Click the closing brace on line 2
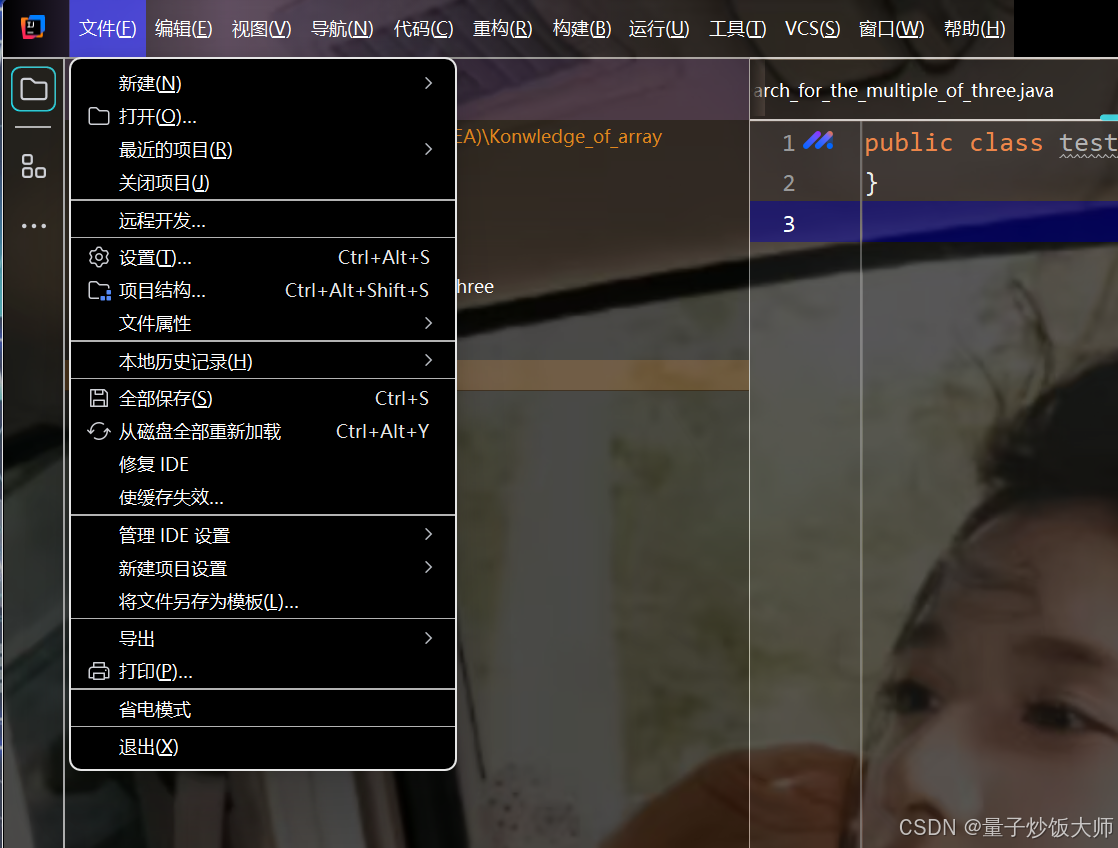 [x=871, y=183]
